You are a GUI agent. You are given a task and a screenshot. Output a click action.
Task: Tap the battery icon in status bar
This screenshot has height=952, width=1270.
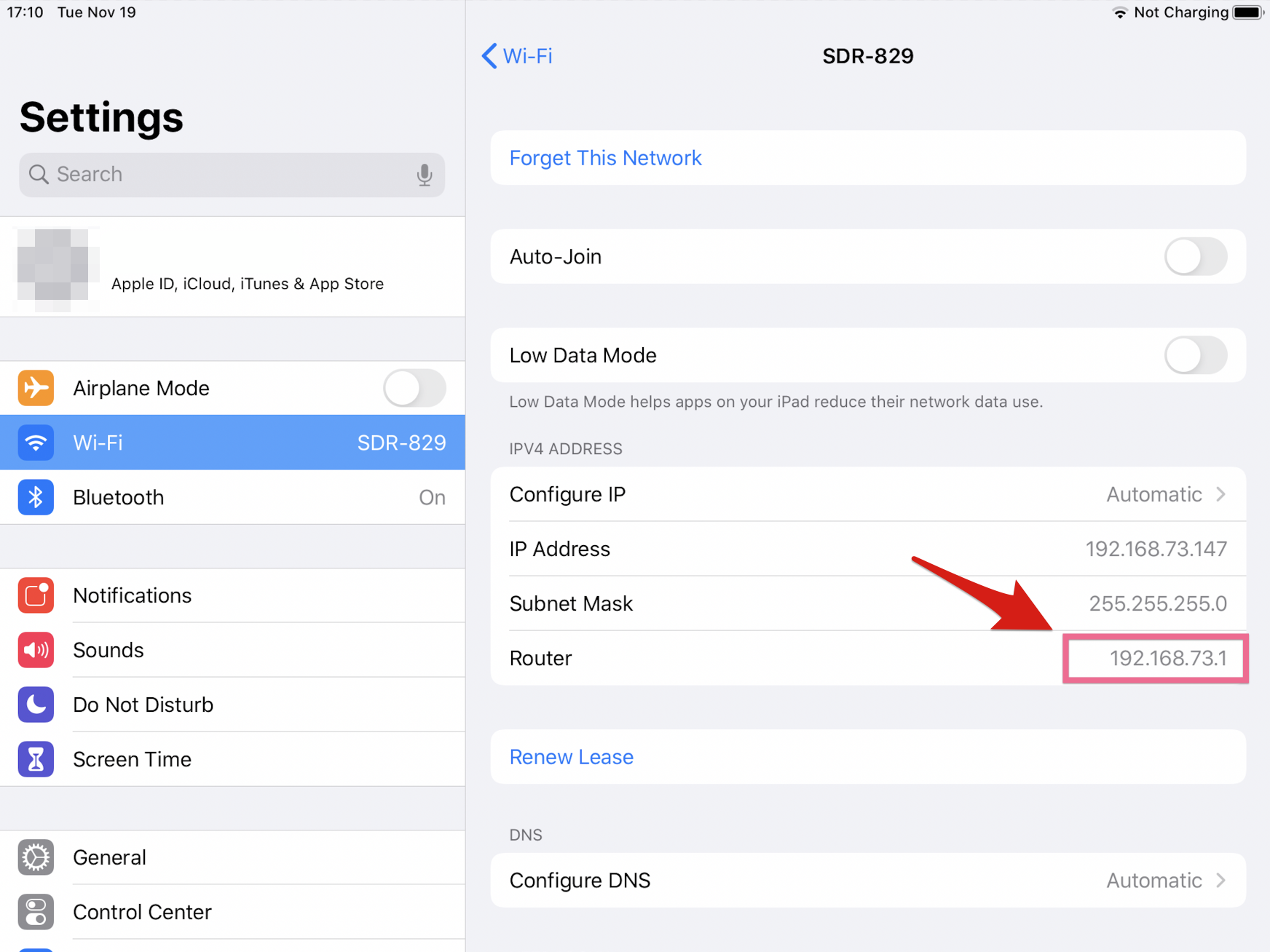pyautogui.click(x=1247, y=12)
